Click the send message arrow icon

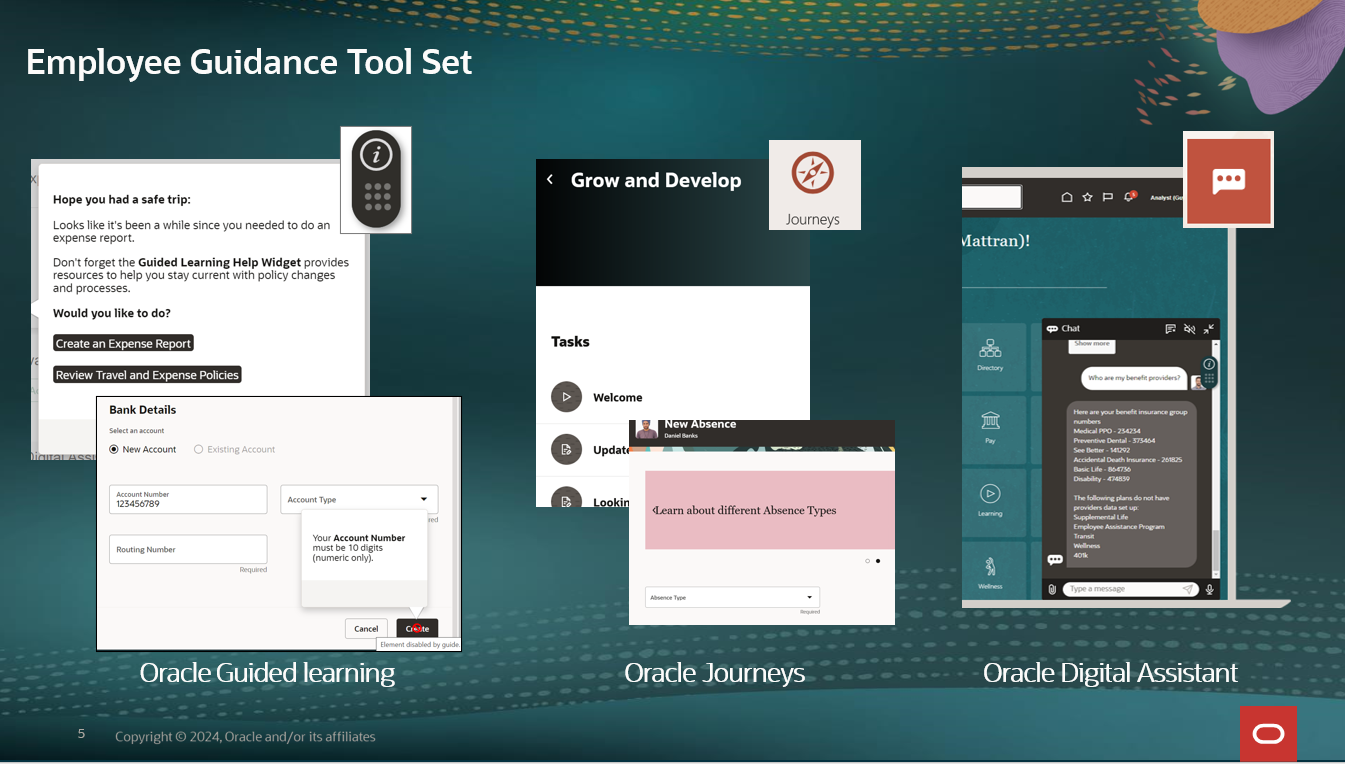click(x=1188, y=589)
